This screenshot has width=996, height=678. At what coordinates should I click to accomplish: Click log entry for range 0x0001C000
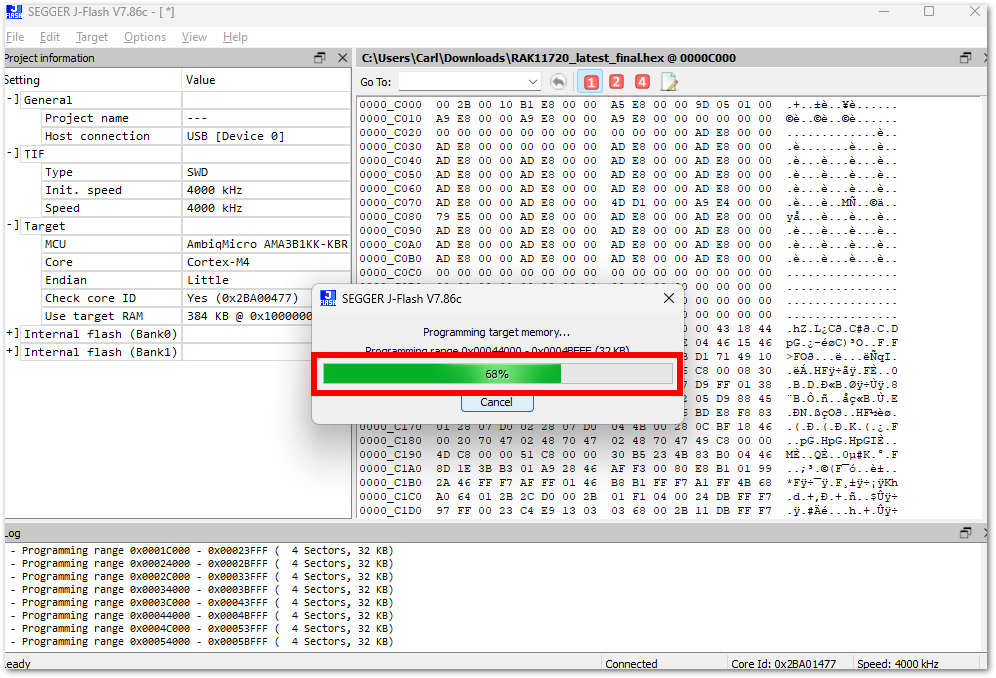pyautogui.click(x=202, y=550)
